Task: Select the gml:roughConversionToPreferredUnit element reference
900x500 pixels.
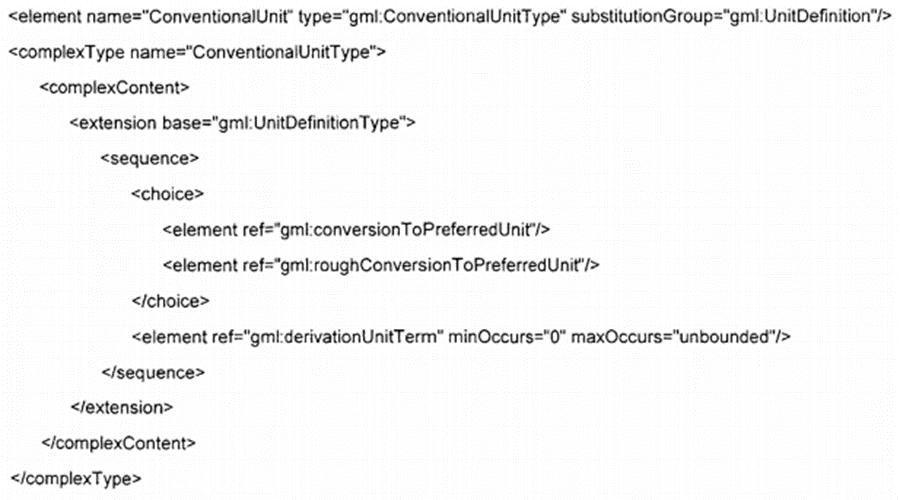Action: tap(381, 266)
